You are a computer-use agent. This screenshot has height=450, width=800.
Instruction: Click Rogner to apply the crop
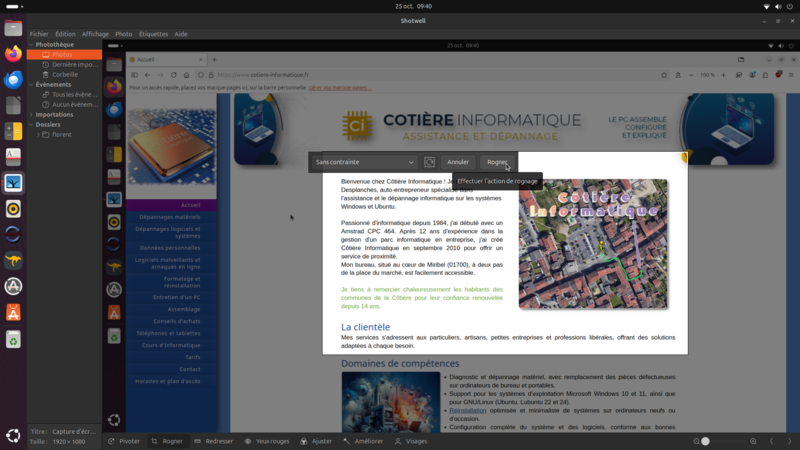[x=497, y=162]
